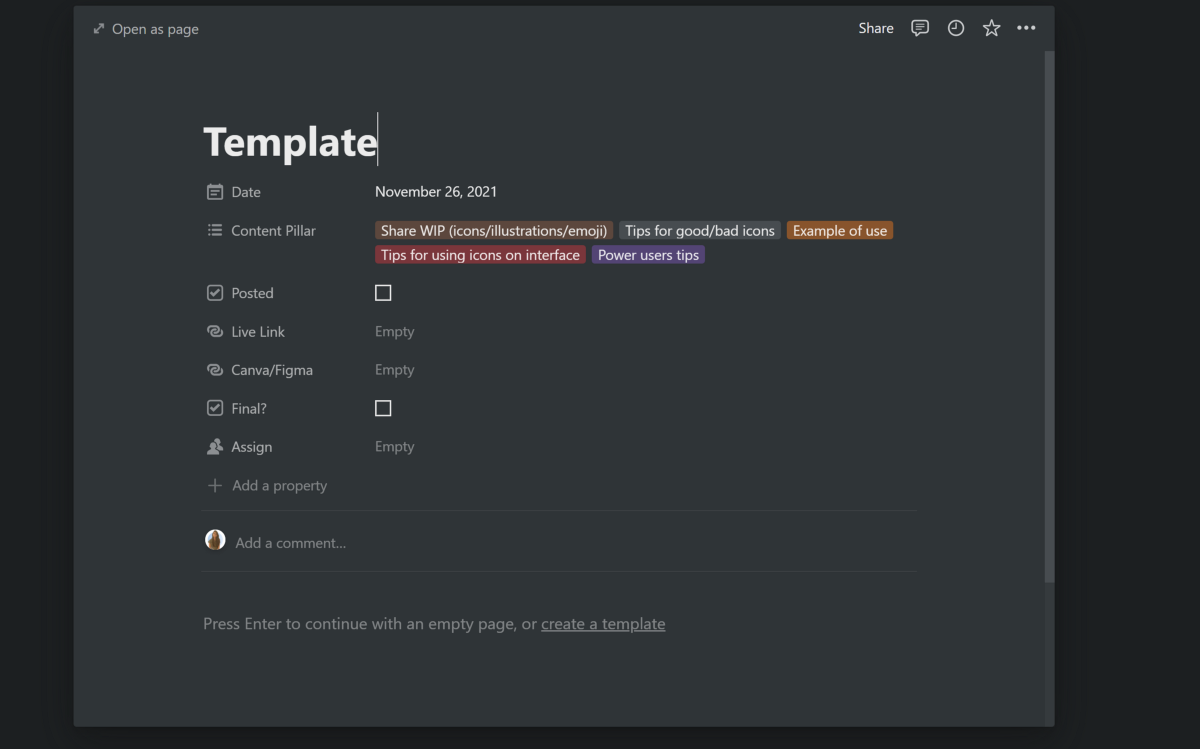Check the Final? checkbox
This screenshot has height=749, width=1200.
point(383,407)
